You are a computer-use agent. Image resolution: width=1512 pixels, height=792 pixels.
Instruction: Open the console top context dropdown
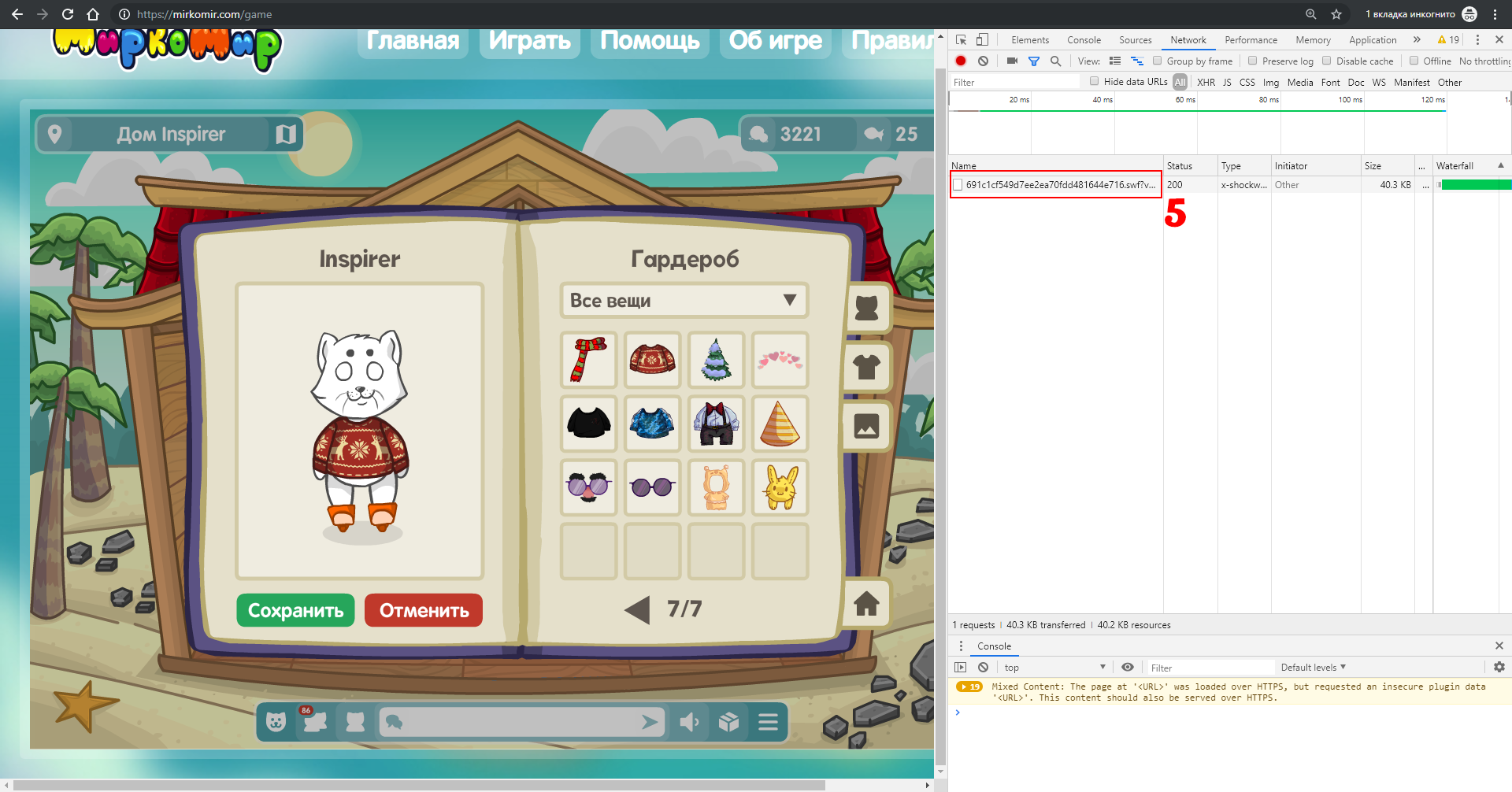pyautogui.click(x=1054, y=667)
